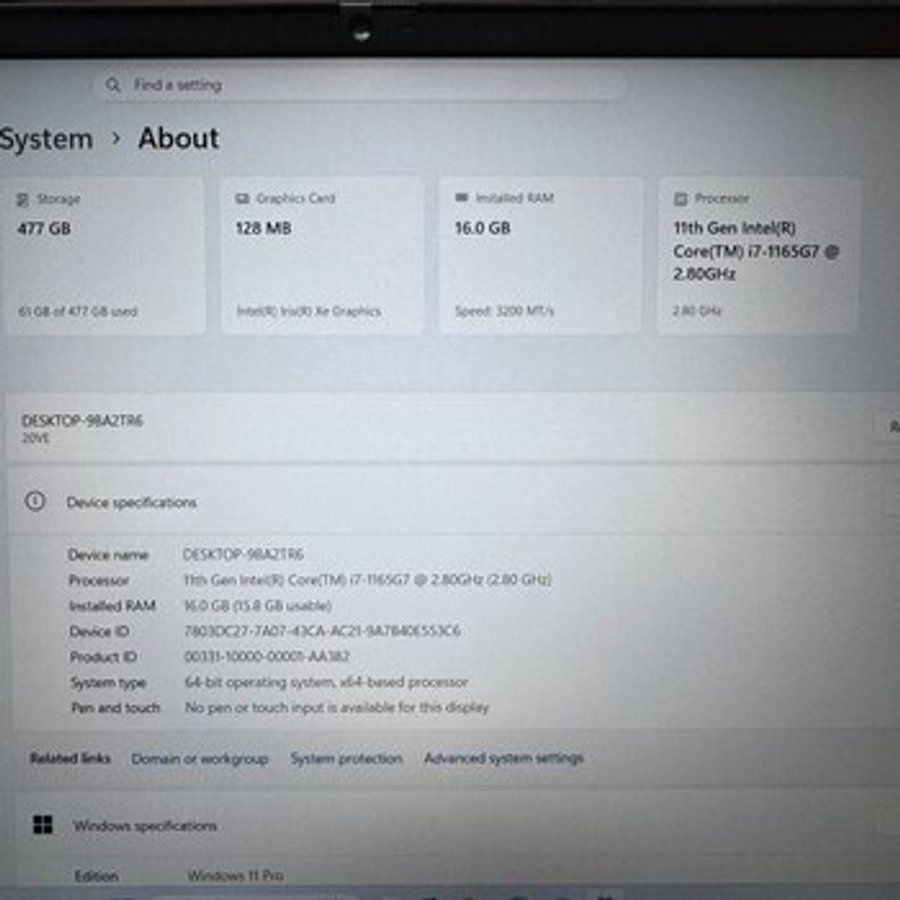
Task: Select the Device name value DESKTOP-98A2TR6
Action: (x=243, y=554)
